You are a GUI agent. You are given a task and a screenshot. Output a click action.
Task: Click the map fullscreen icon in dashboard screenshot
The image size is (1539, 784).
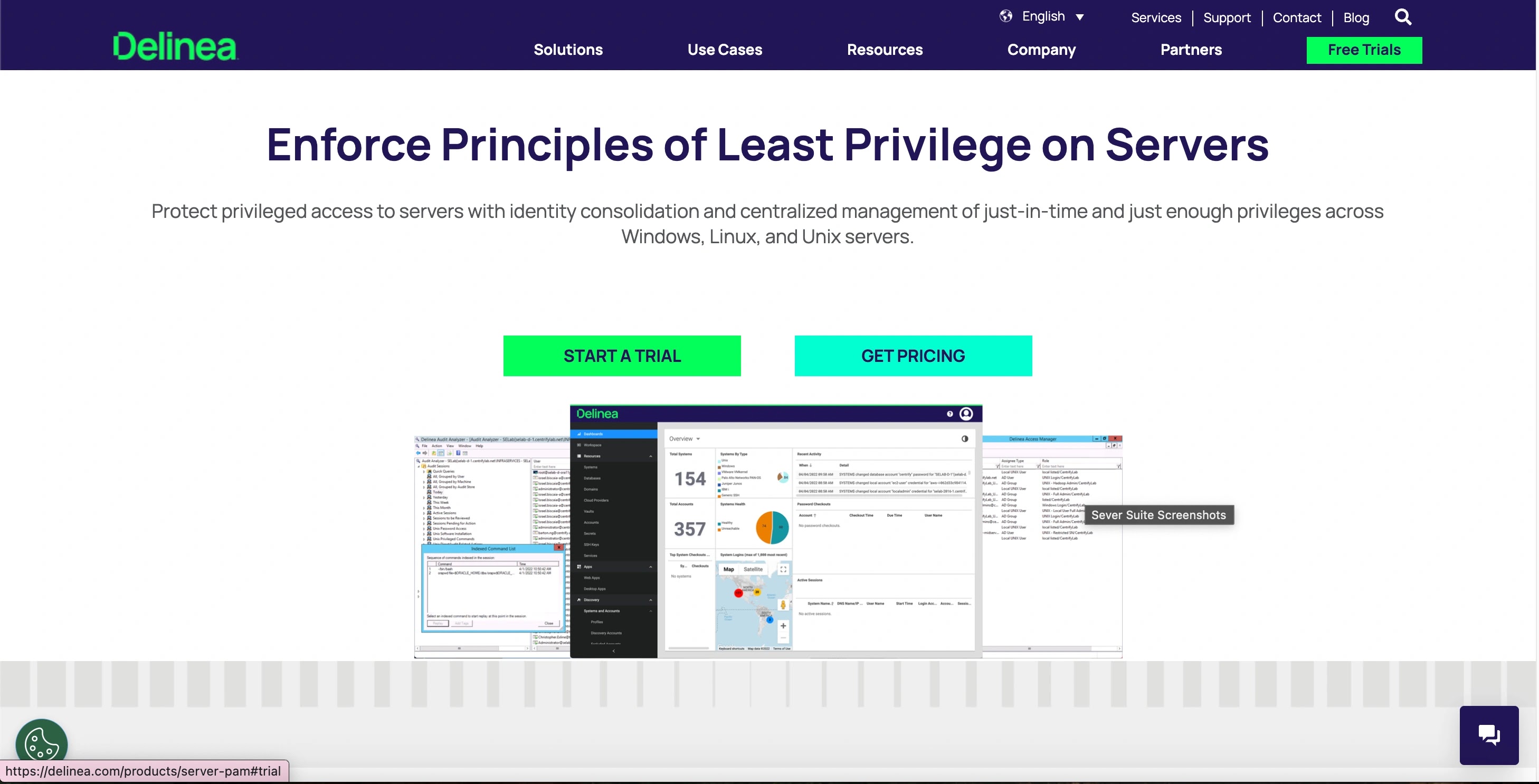783,570
